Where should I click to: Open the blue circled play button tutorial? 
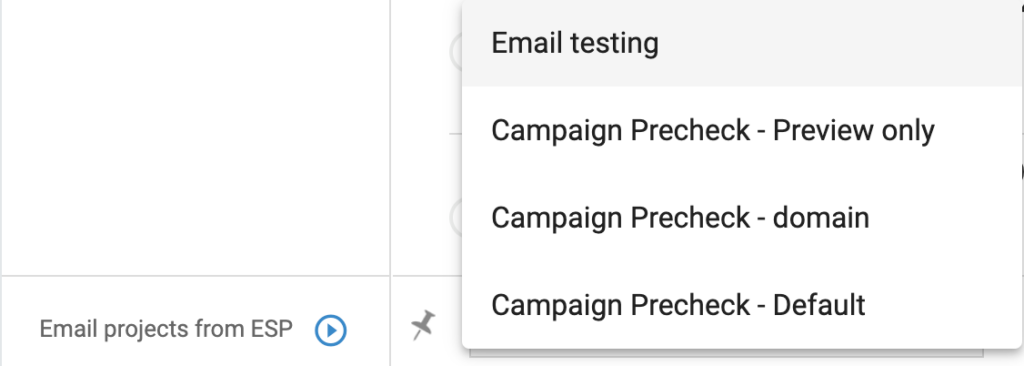tap(330, 331)
